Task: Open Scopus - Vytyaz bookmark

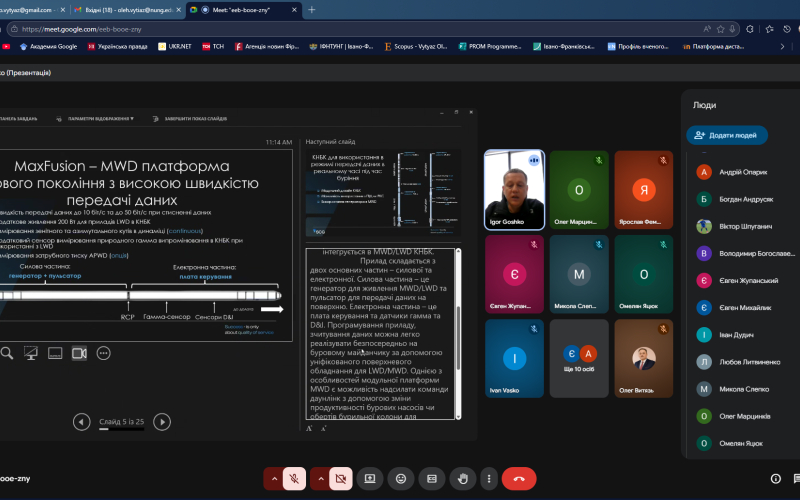Action: 416,46
